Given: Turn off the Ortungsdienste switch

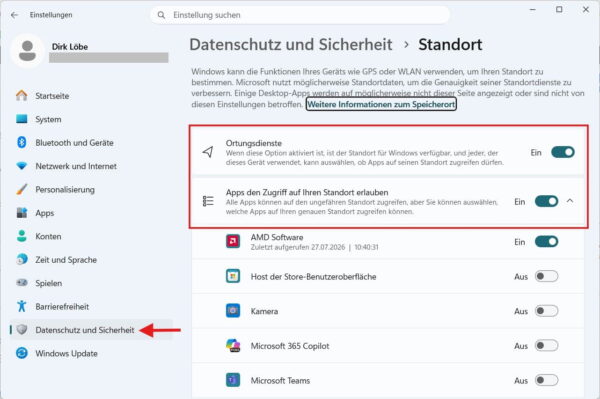Looking at the screenshot, I should [x=563, y=152].
